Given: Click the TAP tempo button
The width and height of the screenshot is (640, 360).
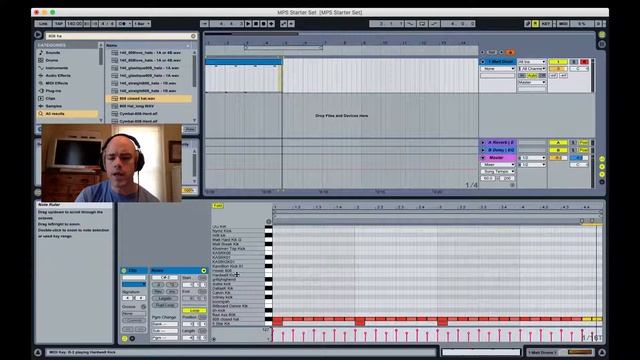Looking at the screenshot, I should coord(59,24).
